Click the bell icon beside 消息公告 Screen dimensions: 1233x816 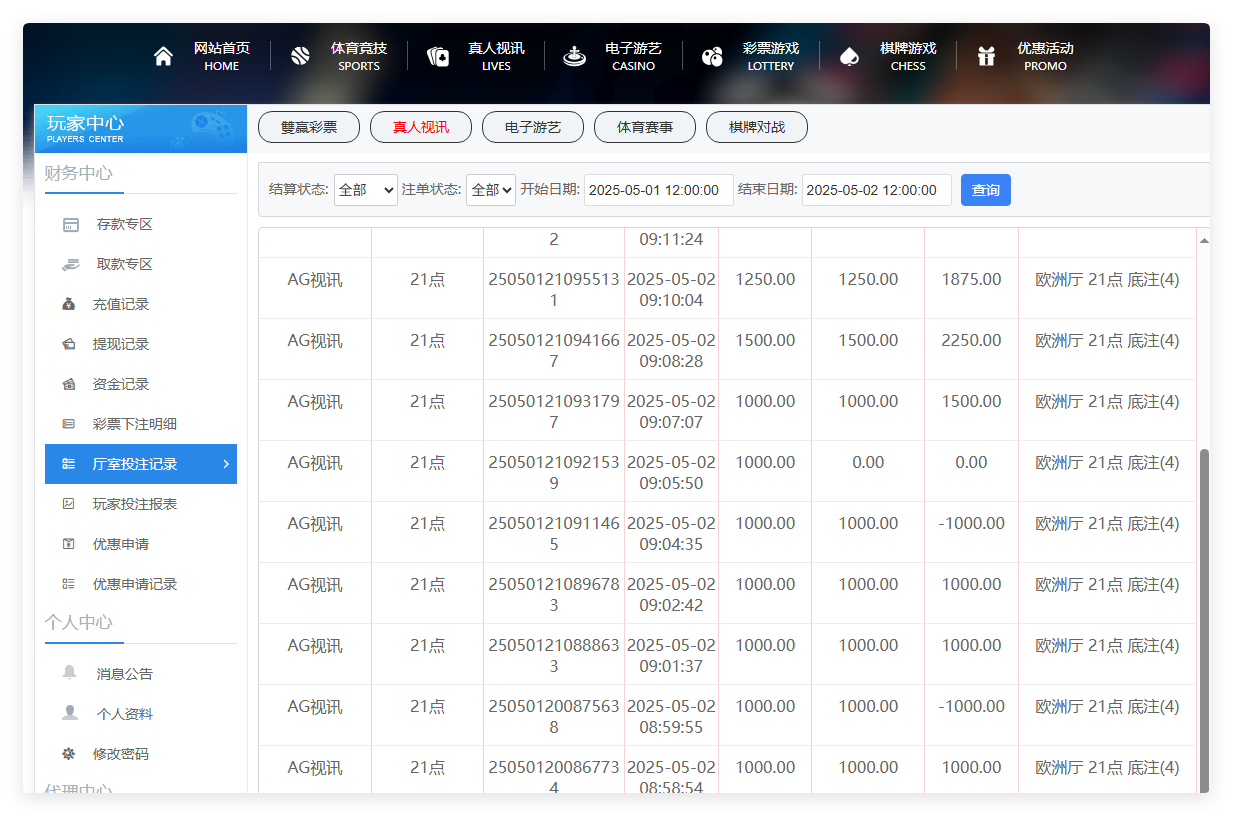coord(70,673)
